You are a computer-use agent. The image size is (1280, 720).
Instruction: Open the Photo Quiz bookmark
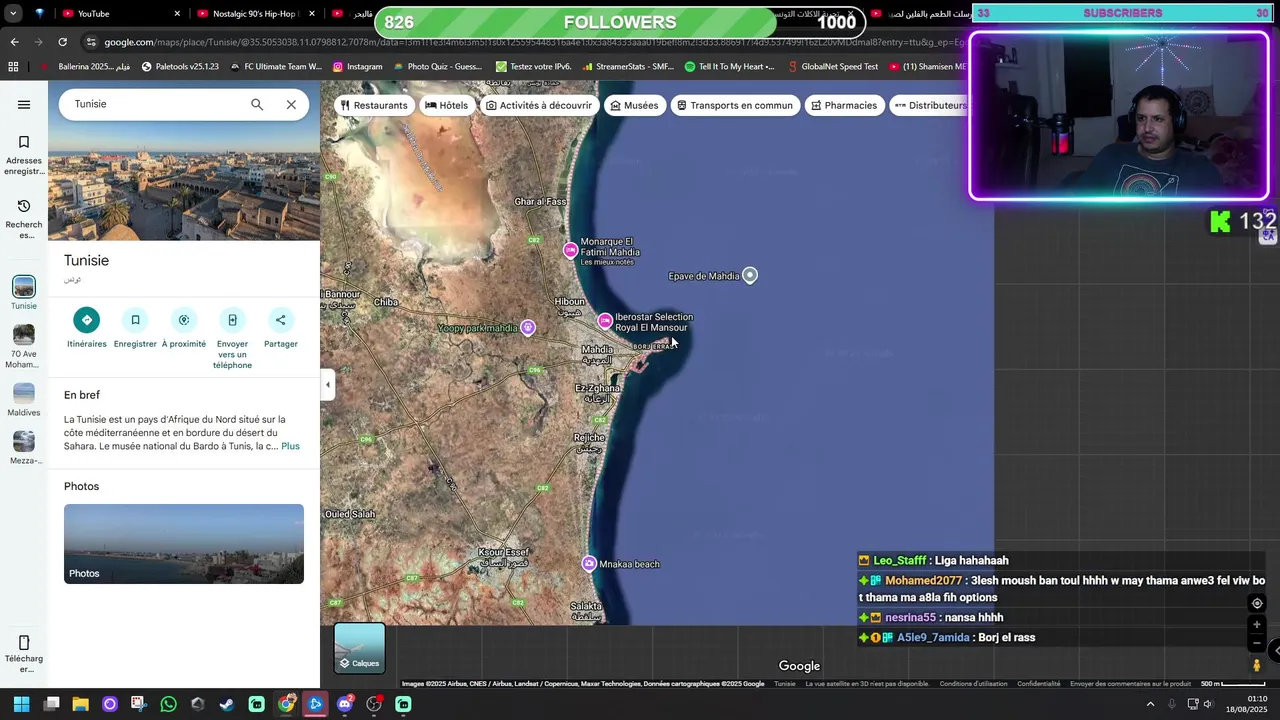(x=437, y=67)
